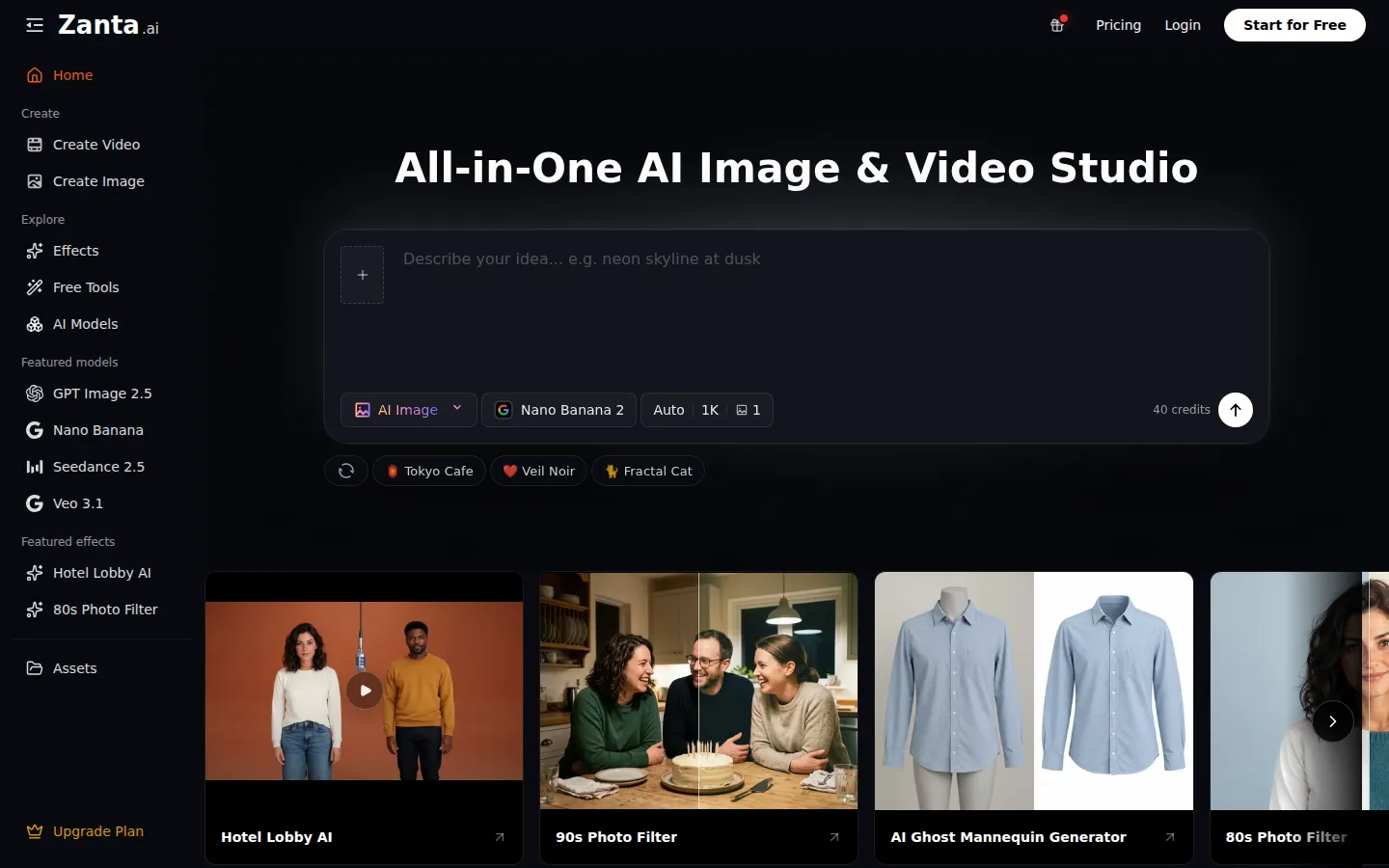Open the AI Ghost Mannequin Generator arrow
This screenshot has height=868, width=1389.
[1170, 837]
